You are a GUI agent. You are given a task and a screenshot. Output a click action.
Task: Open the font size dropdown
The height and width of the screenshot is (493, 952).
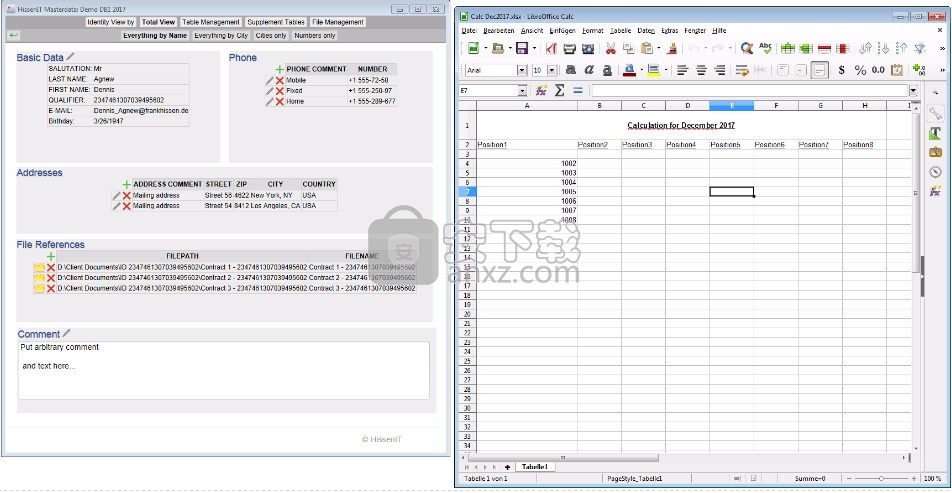[x=552, y=70]
